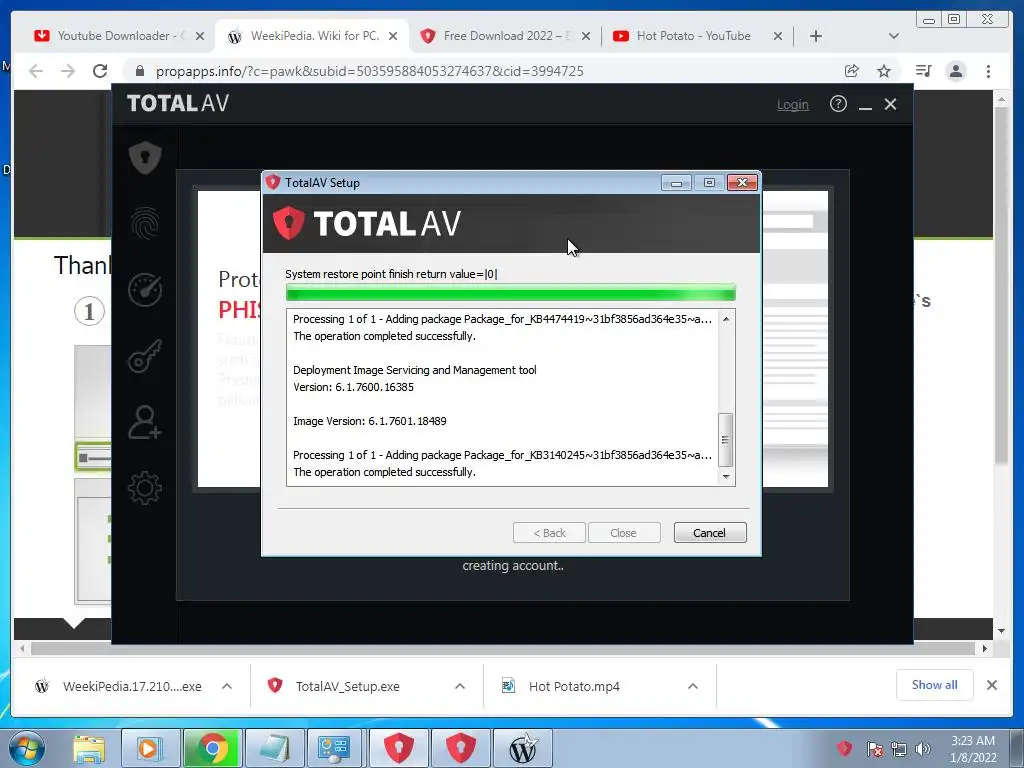Bookmark this page with the star icon
This screenshot has height=768, width=1024.
click(884, 71)
